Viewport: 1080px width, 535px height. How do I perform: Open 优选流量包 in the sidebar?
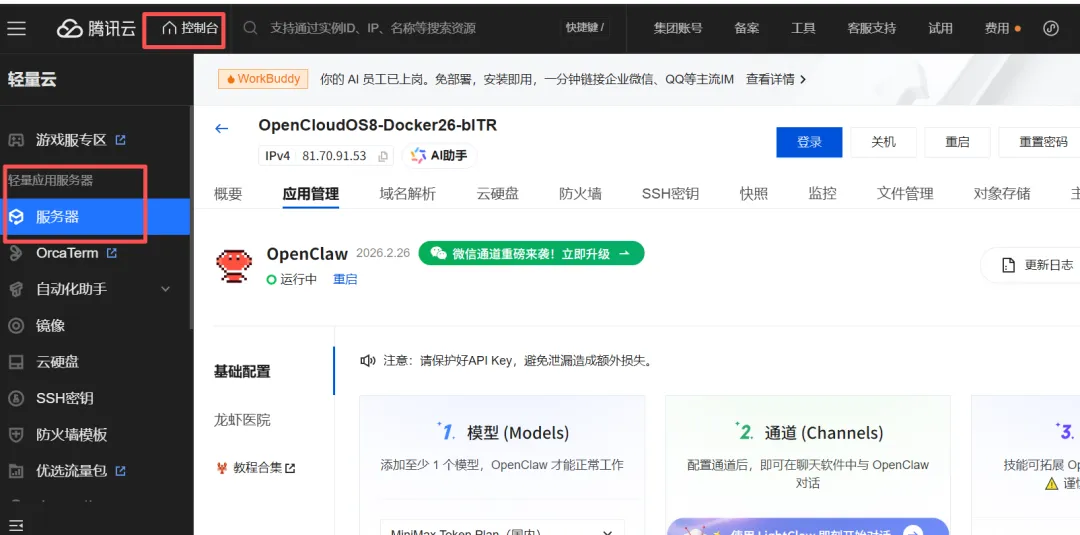click(x=71, y=472)
